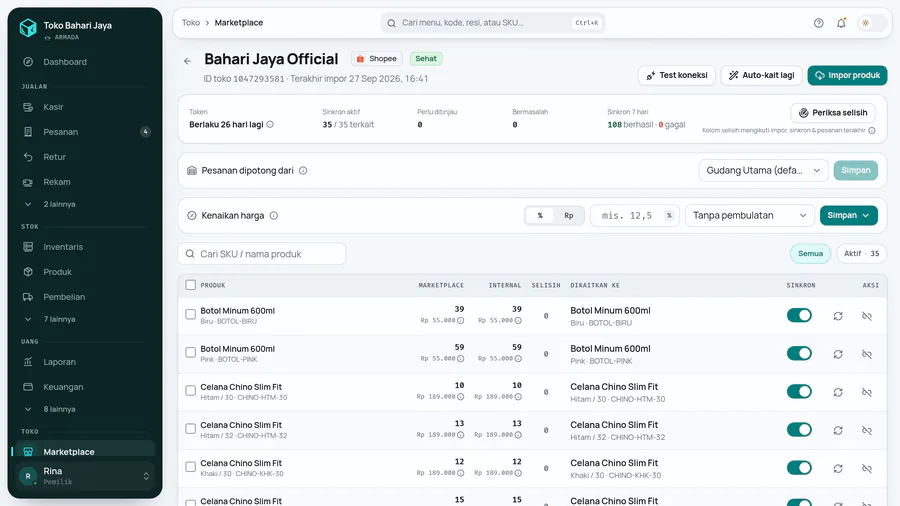Image resolution: width=900 pixels, height=506 pixels.
Task: Click the Toko Bahari Jaya cube logo
Action: click(28, 28)
